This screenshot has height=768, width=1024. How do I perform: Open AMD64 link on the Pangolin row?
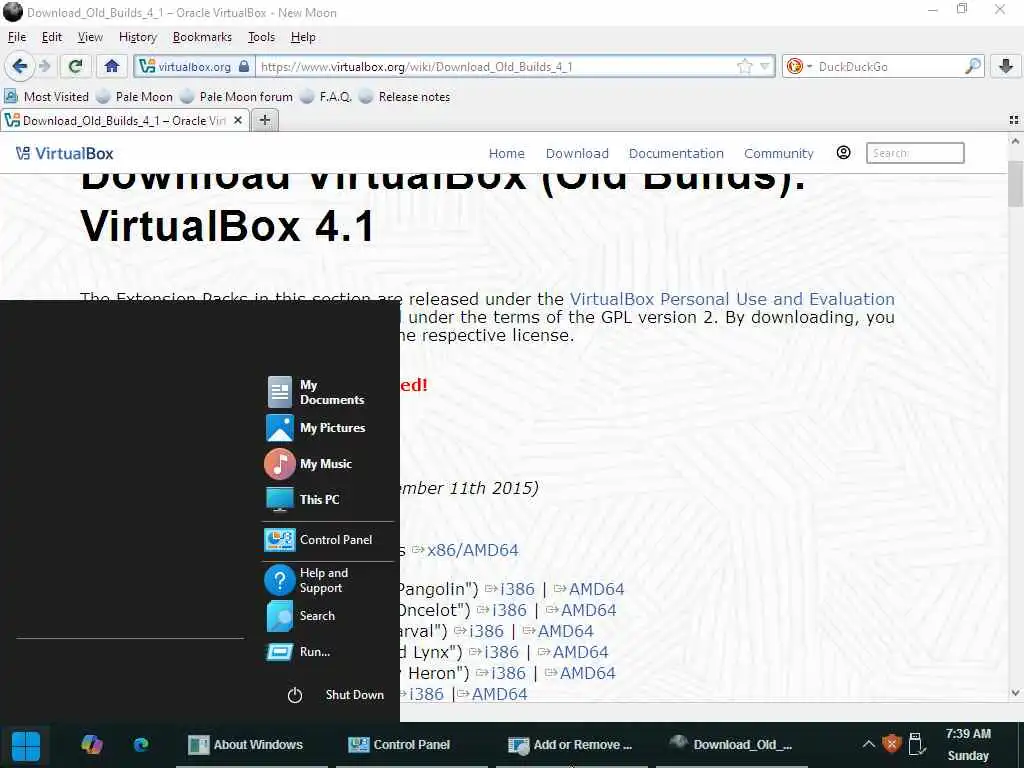point(596,589)
